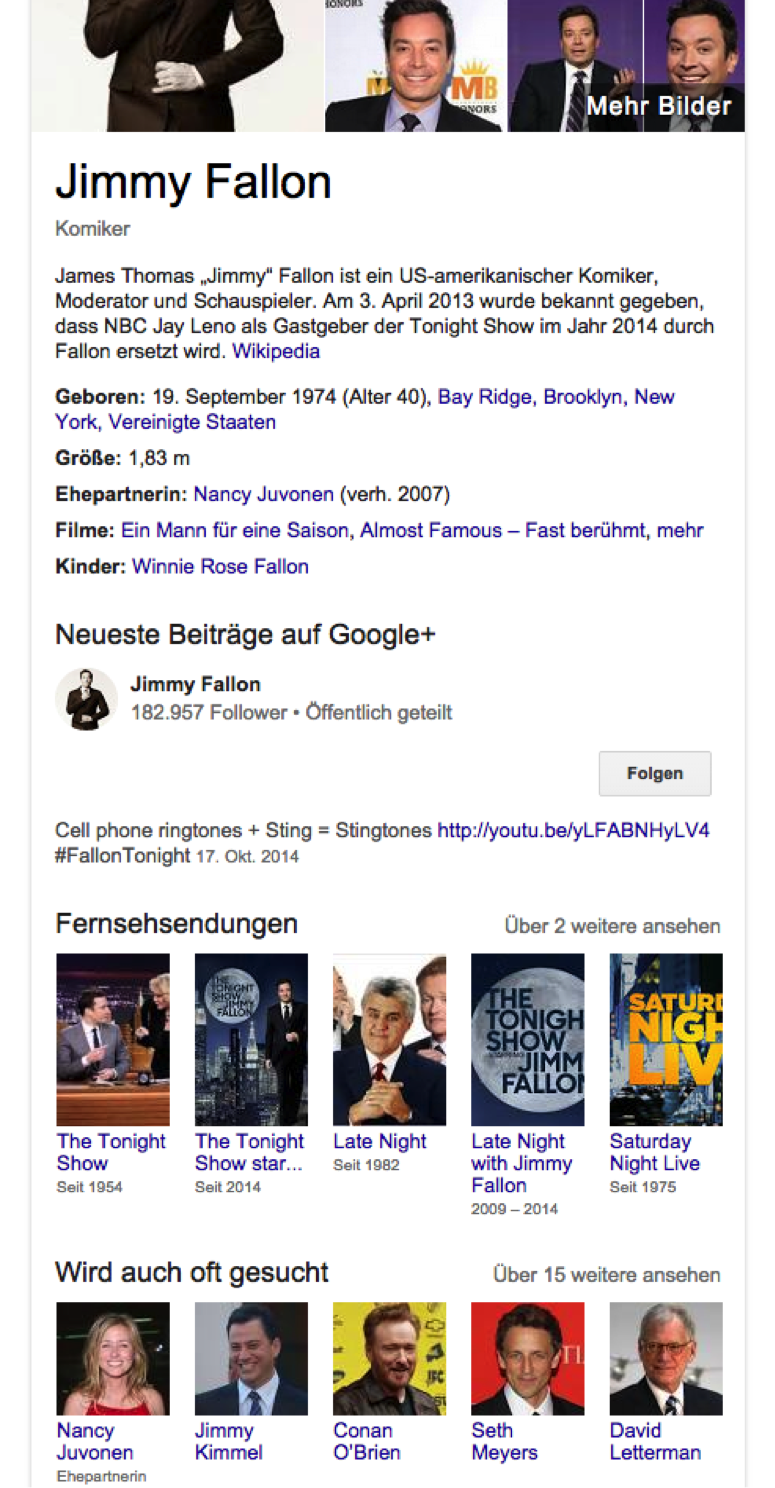Open the Wikipedia link in the description
The image size is (775, 1488).
(x=276, y=352)
